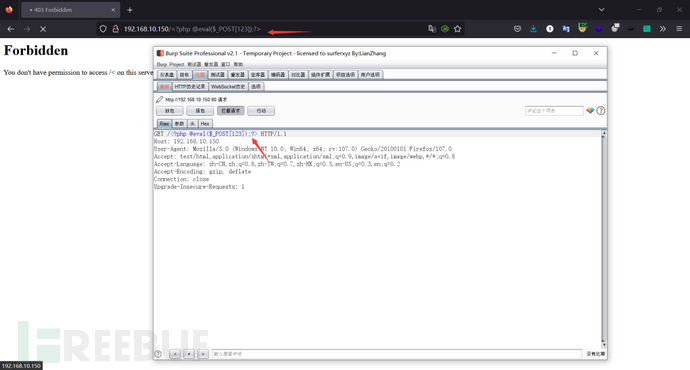This screenshot has height=370, width=690.
Task: Open the 窗口 menu in Burp
Action: pos(225,64)
